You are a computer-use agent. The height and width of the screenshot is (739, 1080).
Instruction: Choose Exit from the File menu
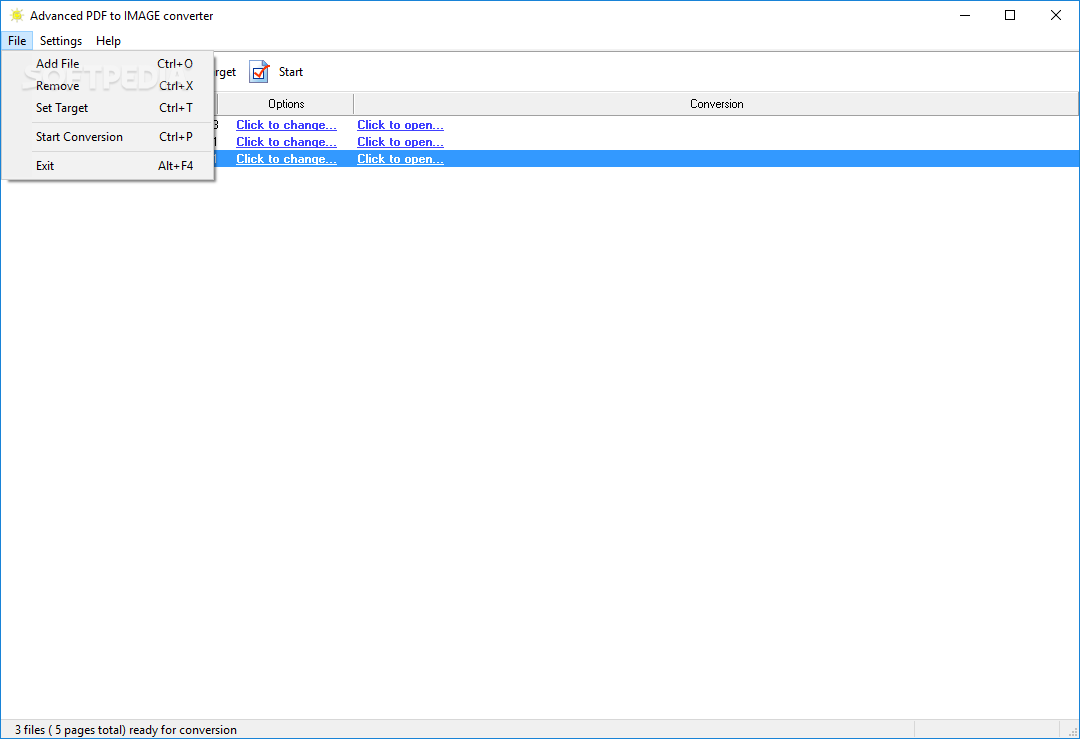pos(108,165)
